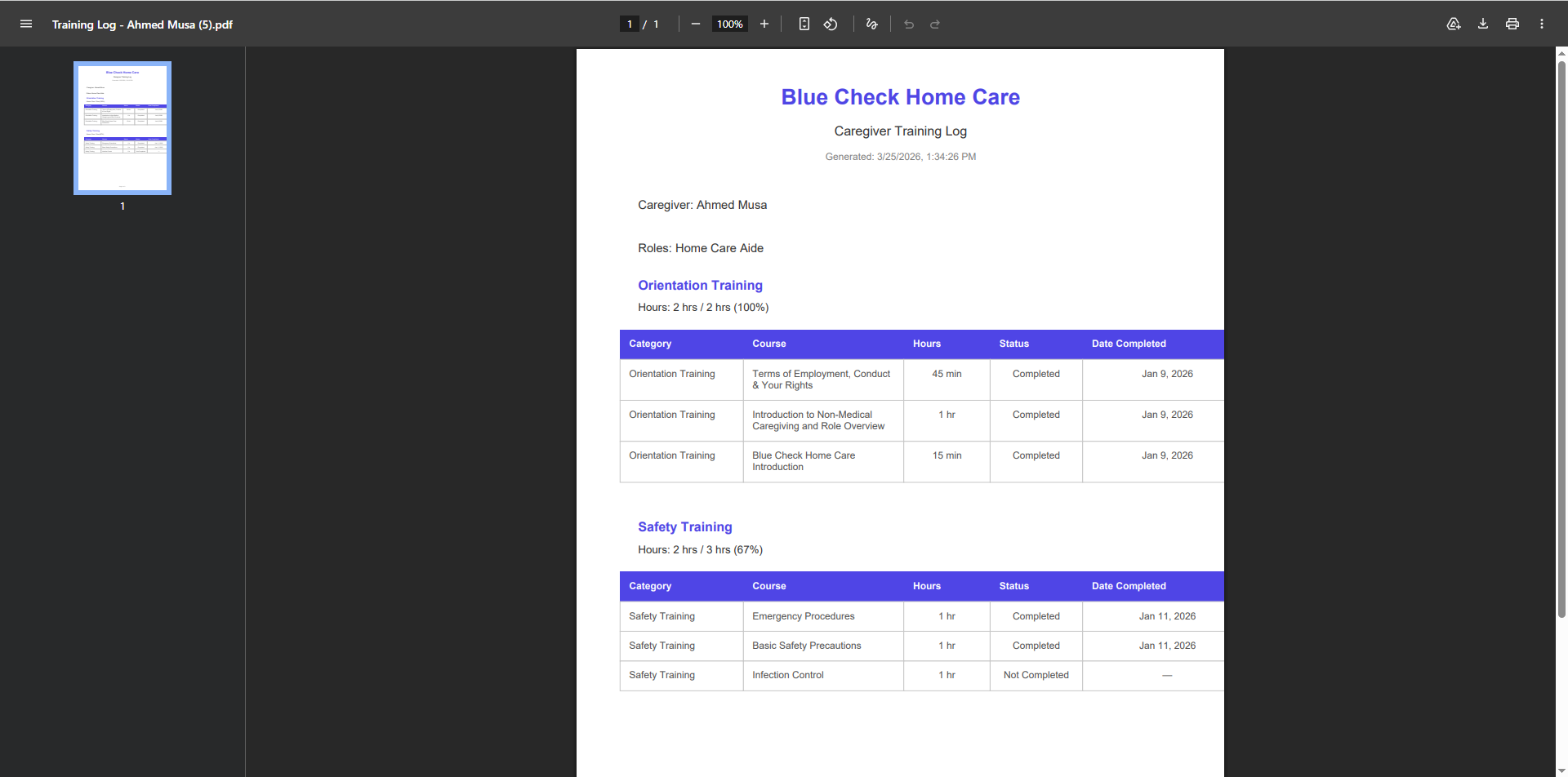
Task: Open the draw annotation tool
Action: coord(871,24)
